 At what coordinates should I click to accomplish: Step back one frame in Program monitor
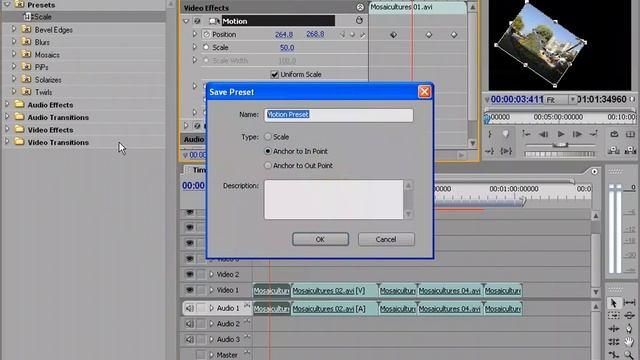pos(543,134)
